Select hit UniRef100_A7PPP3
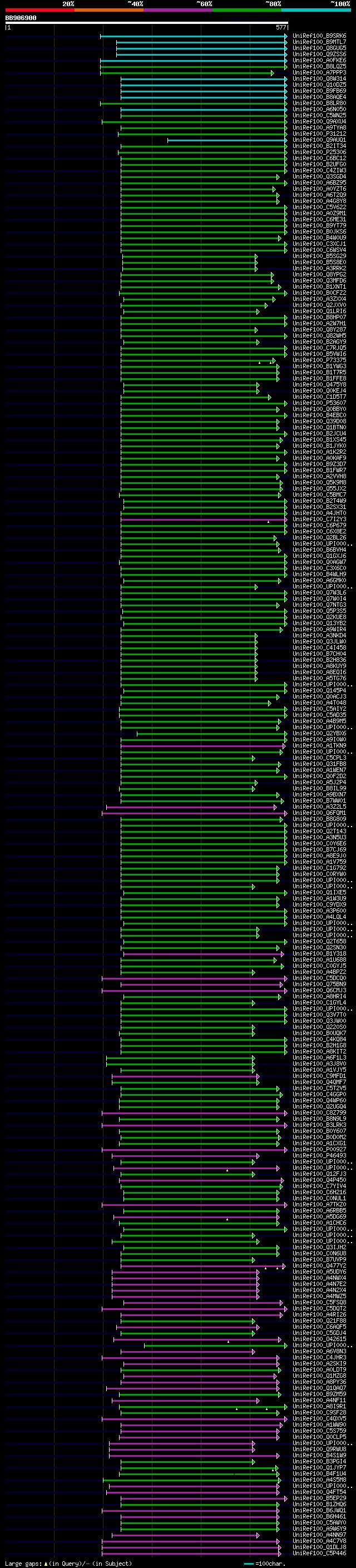Screen dimensions: 356x1568 (319, 72)
